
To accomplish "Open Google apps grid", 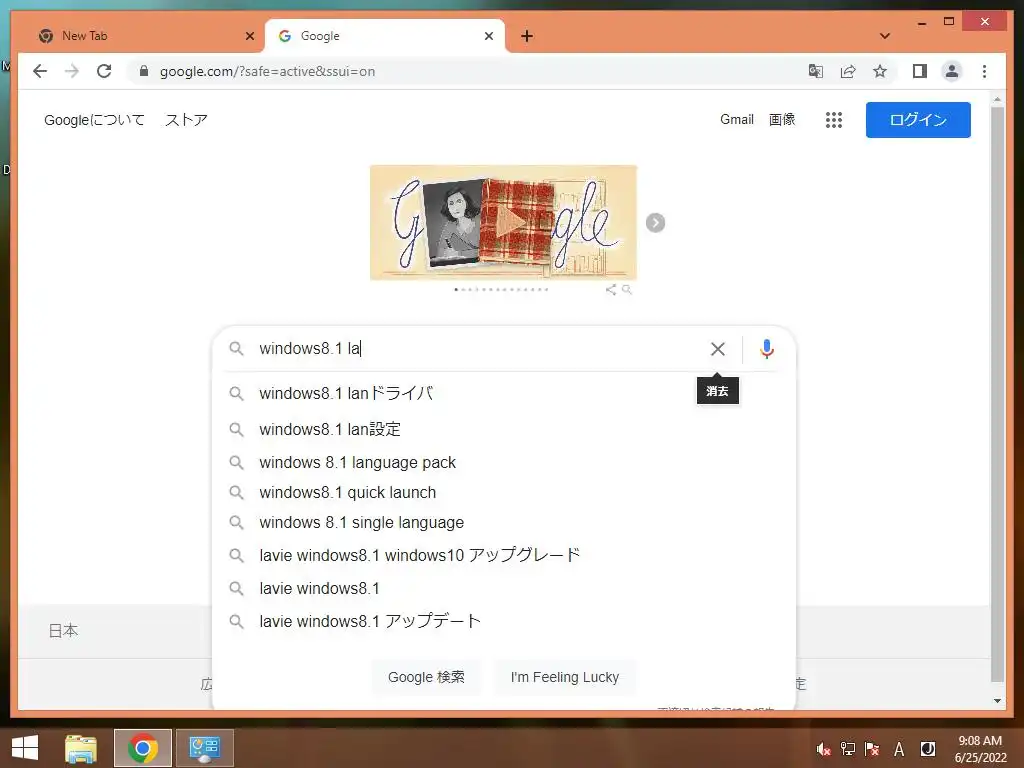I will click(833, 120).
